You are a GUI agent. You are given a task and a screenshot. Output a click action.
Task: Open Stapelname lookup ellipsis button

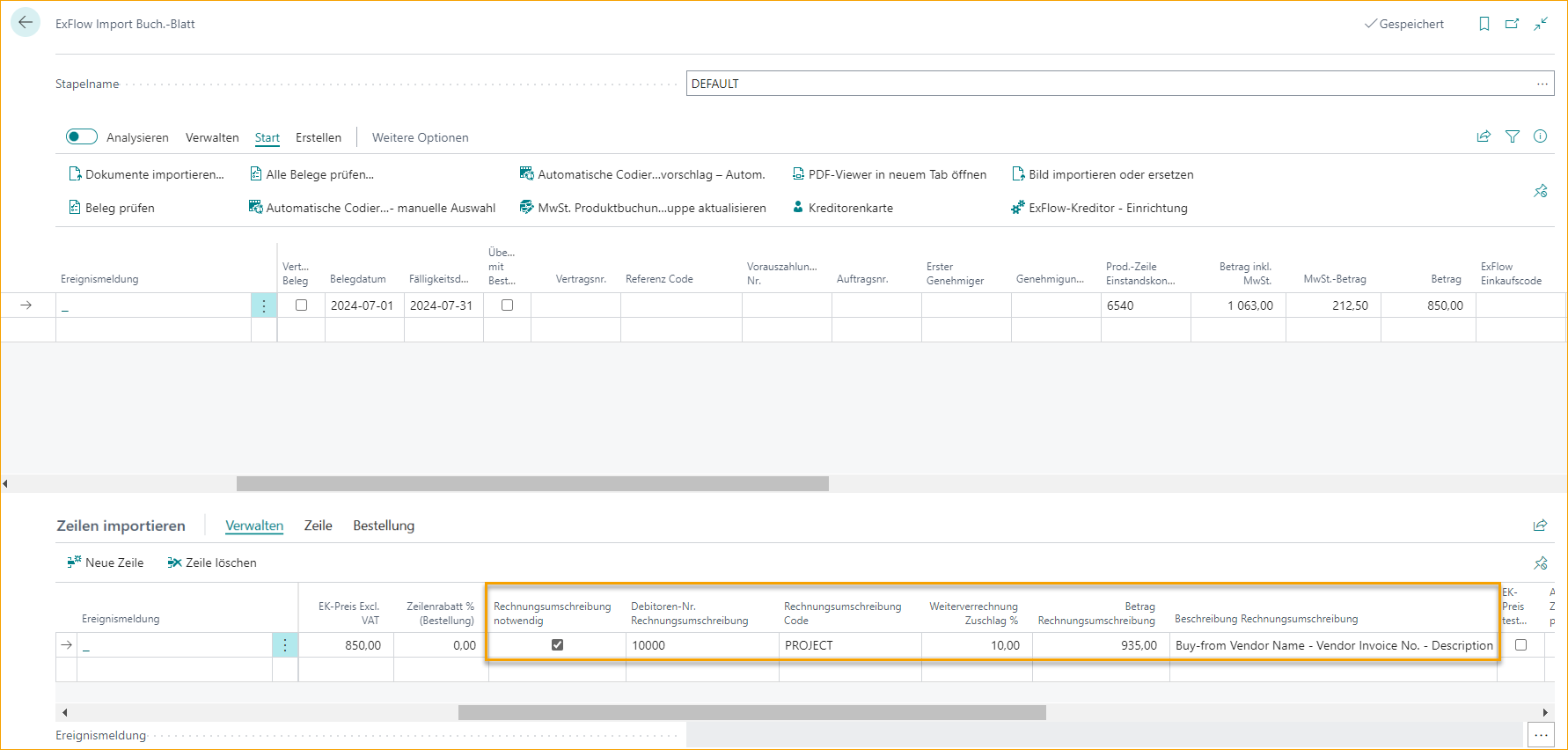(x=1542, y=84)
